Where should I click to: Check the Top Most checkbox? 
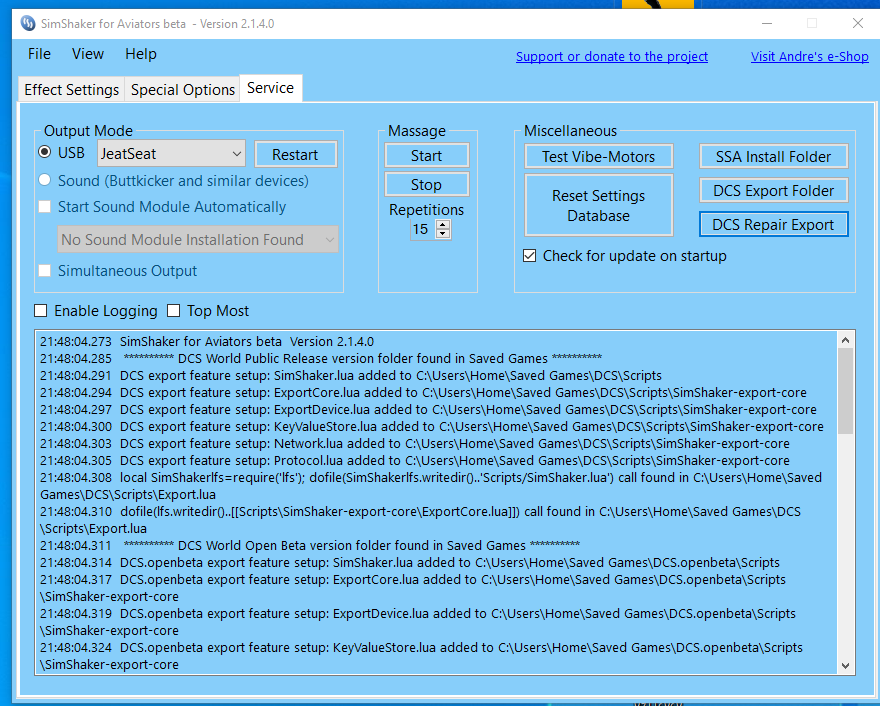(x=174, y=310)
